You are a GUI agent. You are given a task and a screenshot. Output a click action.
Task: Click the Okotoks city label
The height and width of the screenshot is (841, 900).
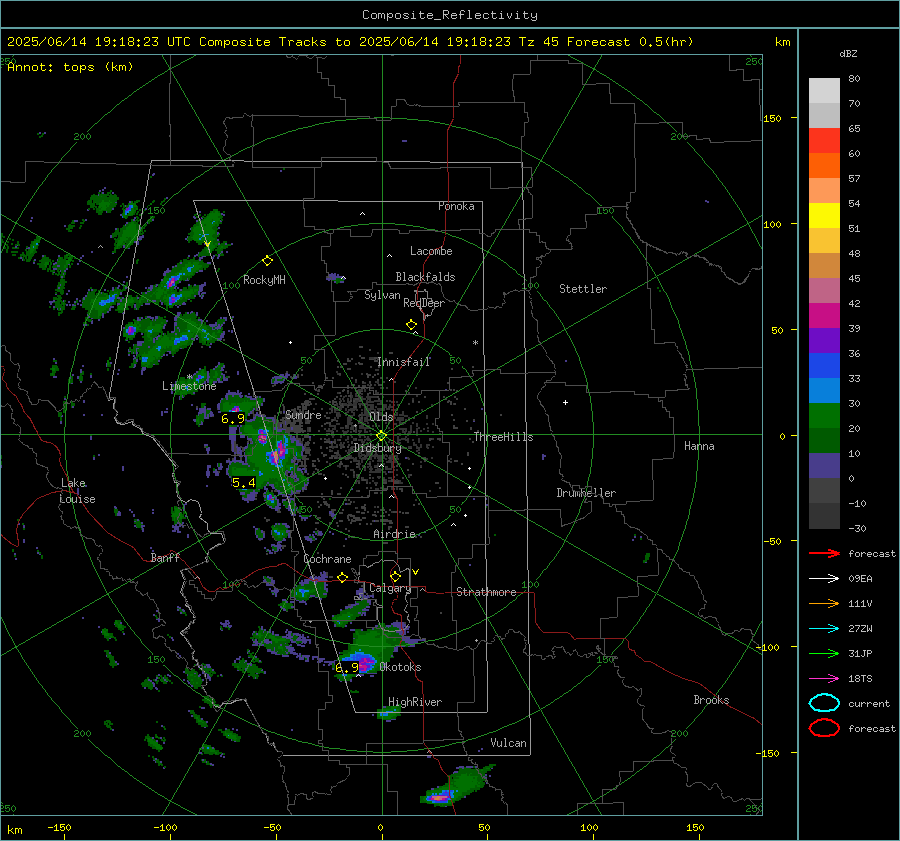point(400,667)
